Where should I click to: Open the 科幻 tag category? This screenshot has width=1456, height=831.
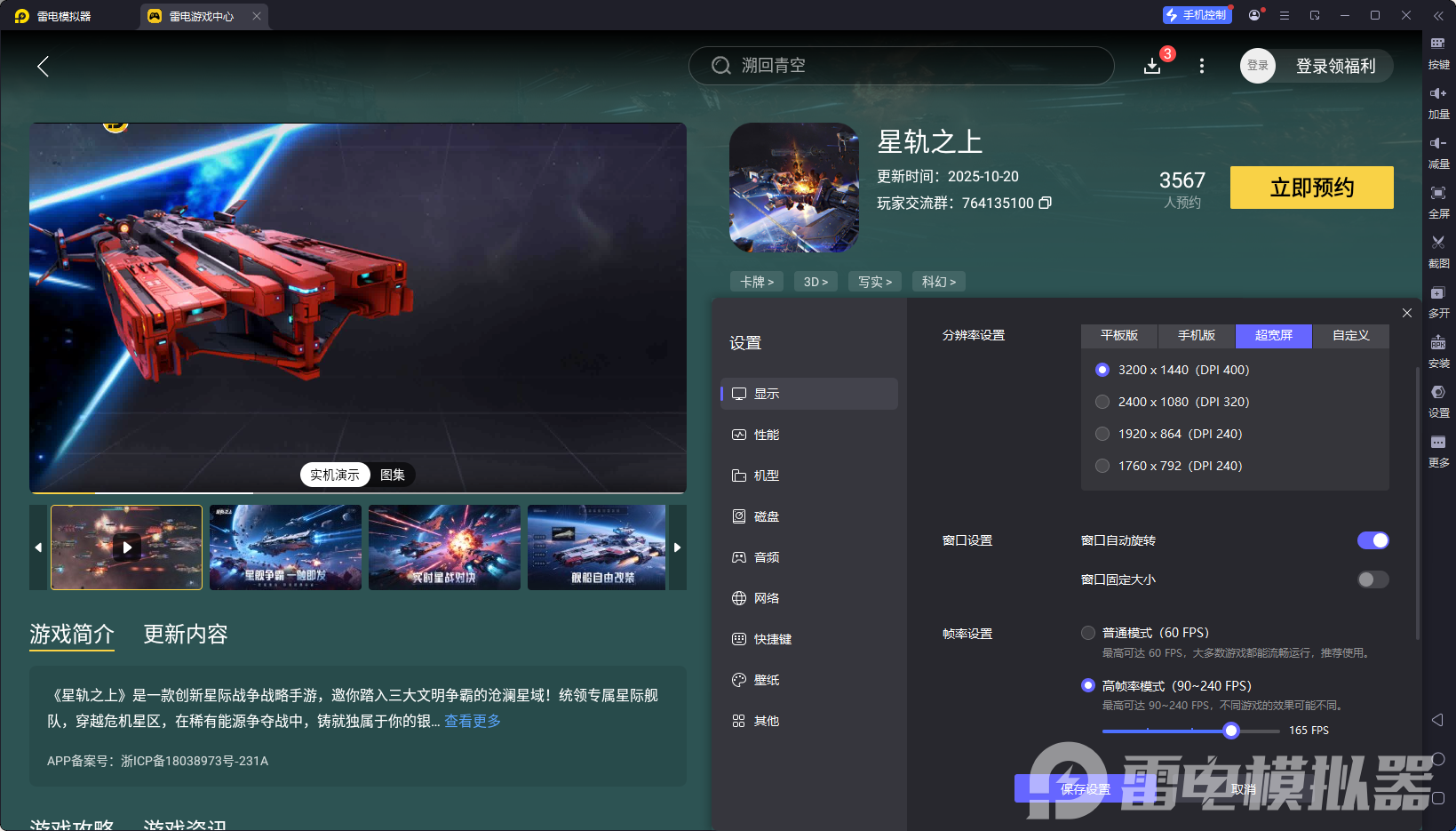(x=939, y=282)
